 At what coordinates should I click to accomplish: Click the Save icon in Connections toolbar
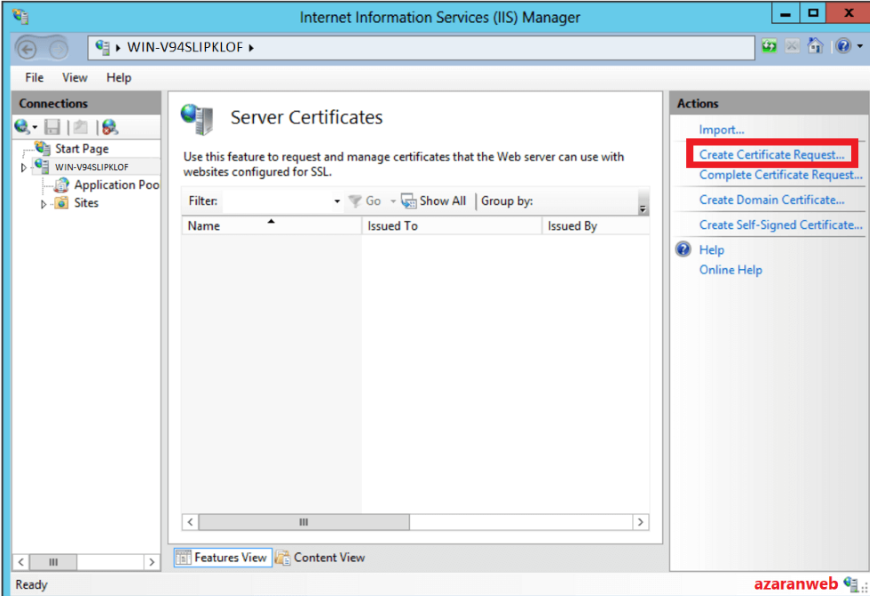[x=52, y=127]
